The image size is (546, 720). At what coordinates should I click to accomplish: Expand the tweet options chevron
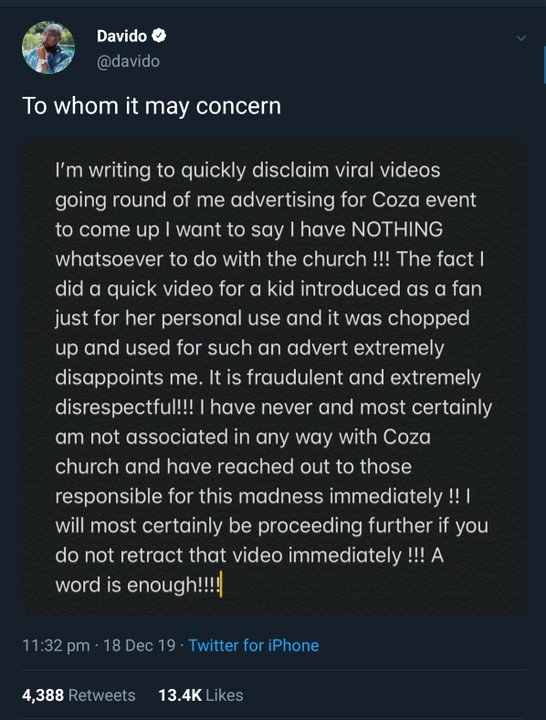(521, 39)
